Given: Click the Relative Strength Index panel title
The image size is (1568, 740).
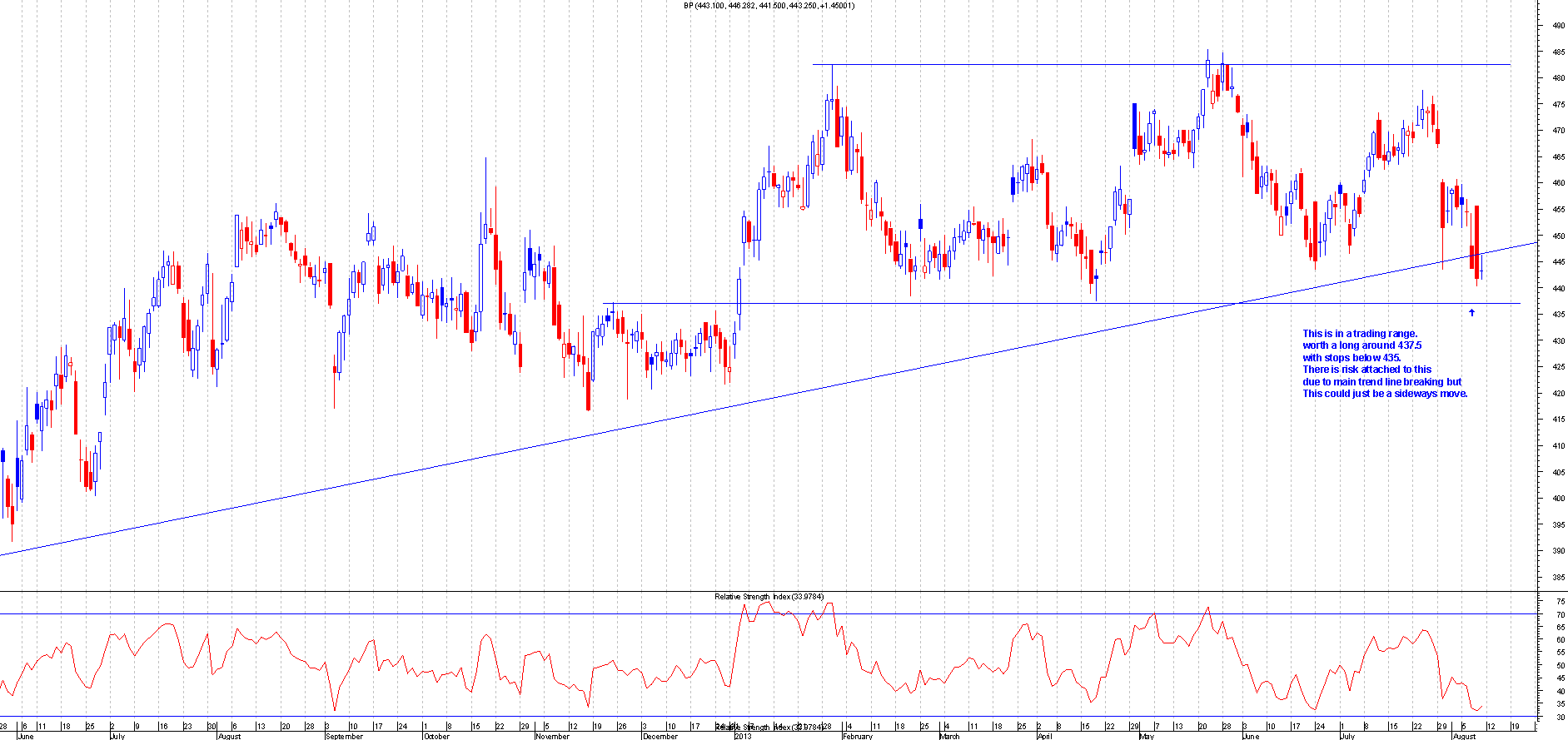Looking at the screenshot, I should coord(769,597).
